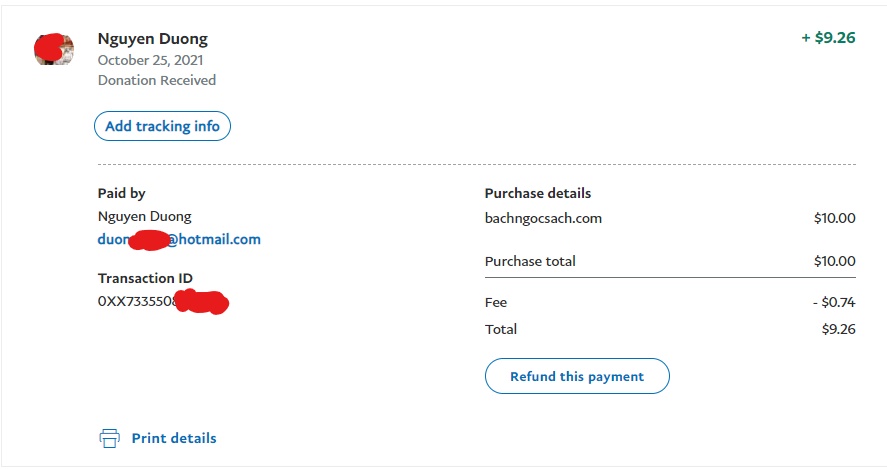This screenshot has width=887, height=469.
Task: Open the payer's hotmail email link
Action: pyautogui.click(x=179, y=240)
